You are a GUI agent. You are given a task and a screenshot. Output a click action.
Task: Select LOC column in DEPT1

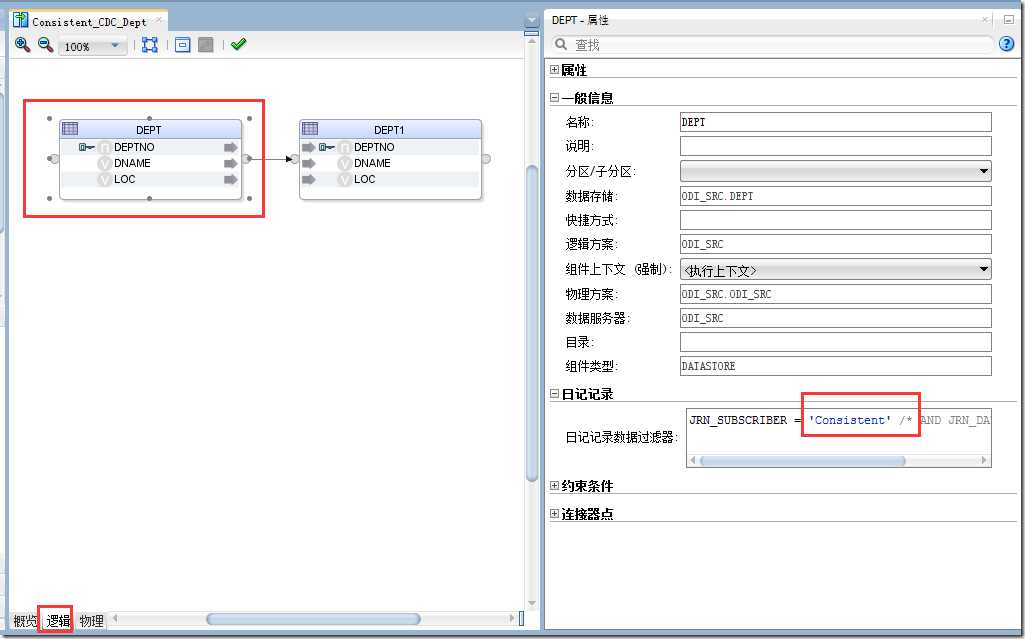coord(364,179)
